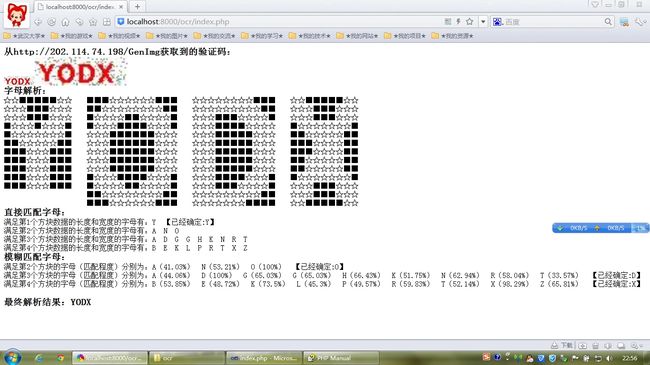Switch to PHP Manual taskbar button

pyautogui.click(x=341, y=358)
